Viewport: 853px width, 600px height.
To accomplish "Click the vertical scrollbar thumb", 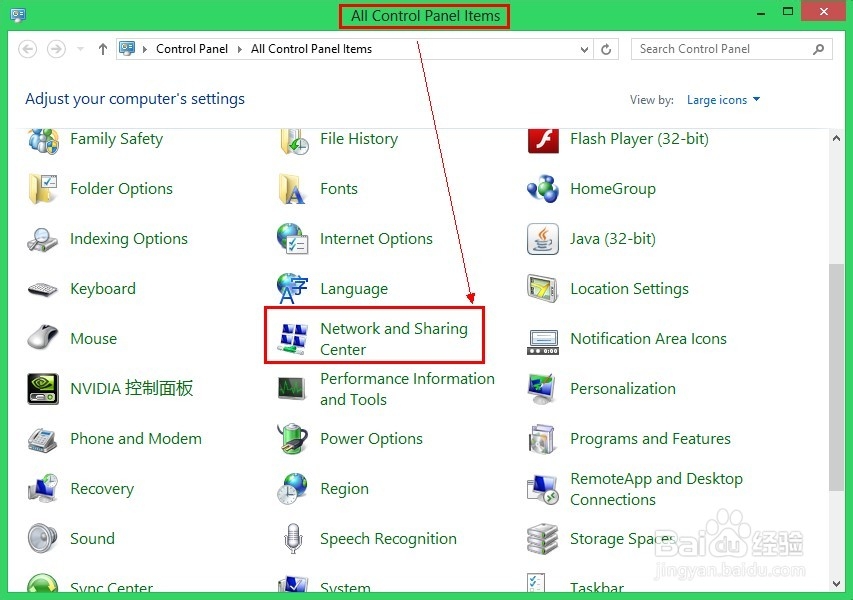I will 836,377.
